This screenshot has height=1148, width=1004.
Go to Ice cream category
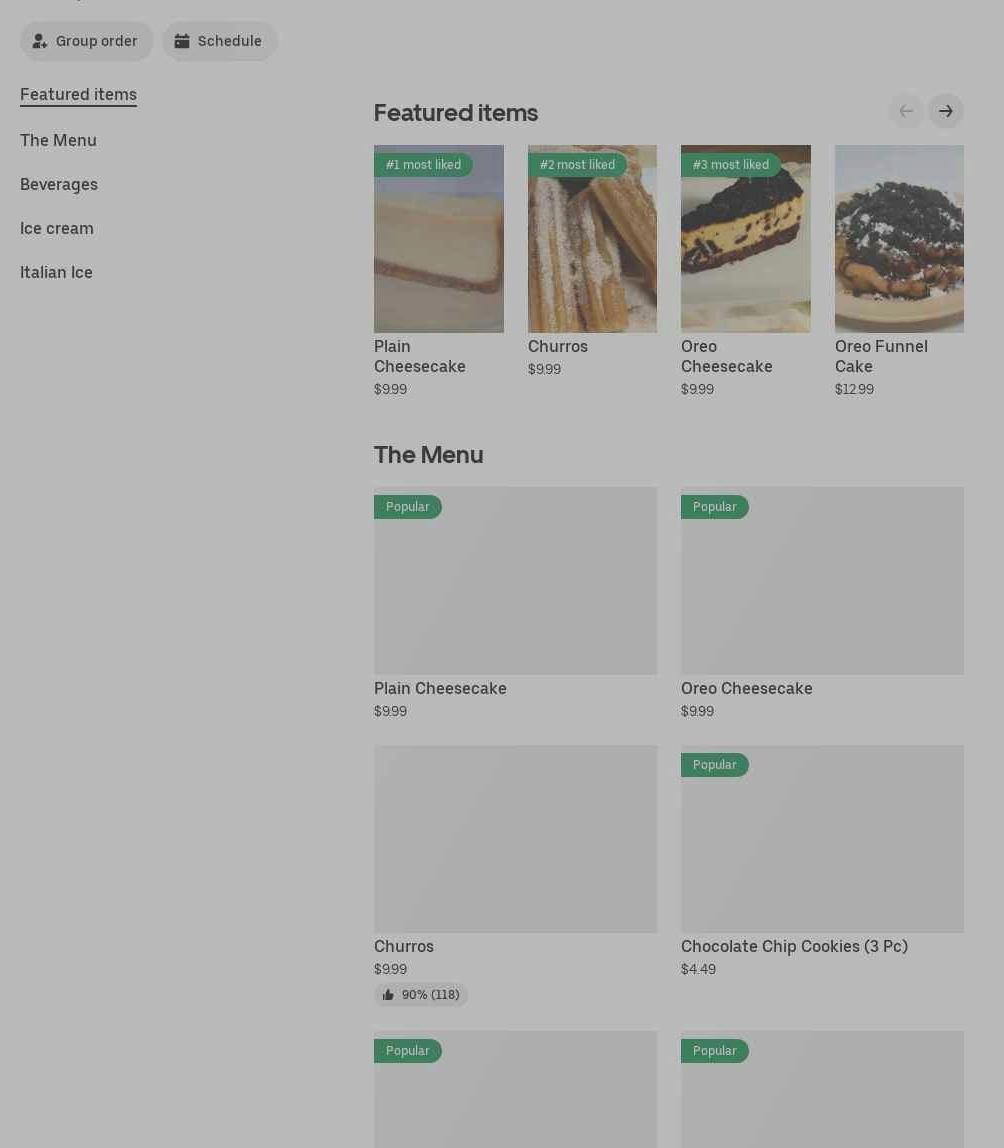tap(57, 228)
